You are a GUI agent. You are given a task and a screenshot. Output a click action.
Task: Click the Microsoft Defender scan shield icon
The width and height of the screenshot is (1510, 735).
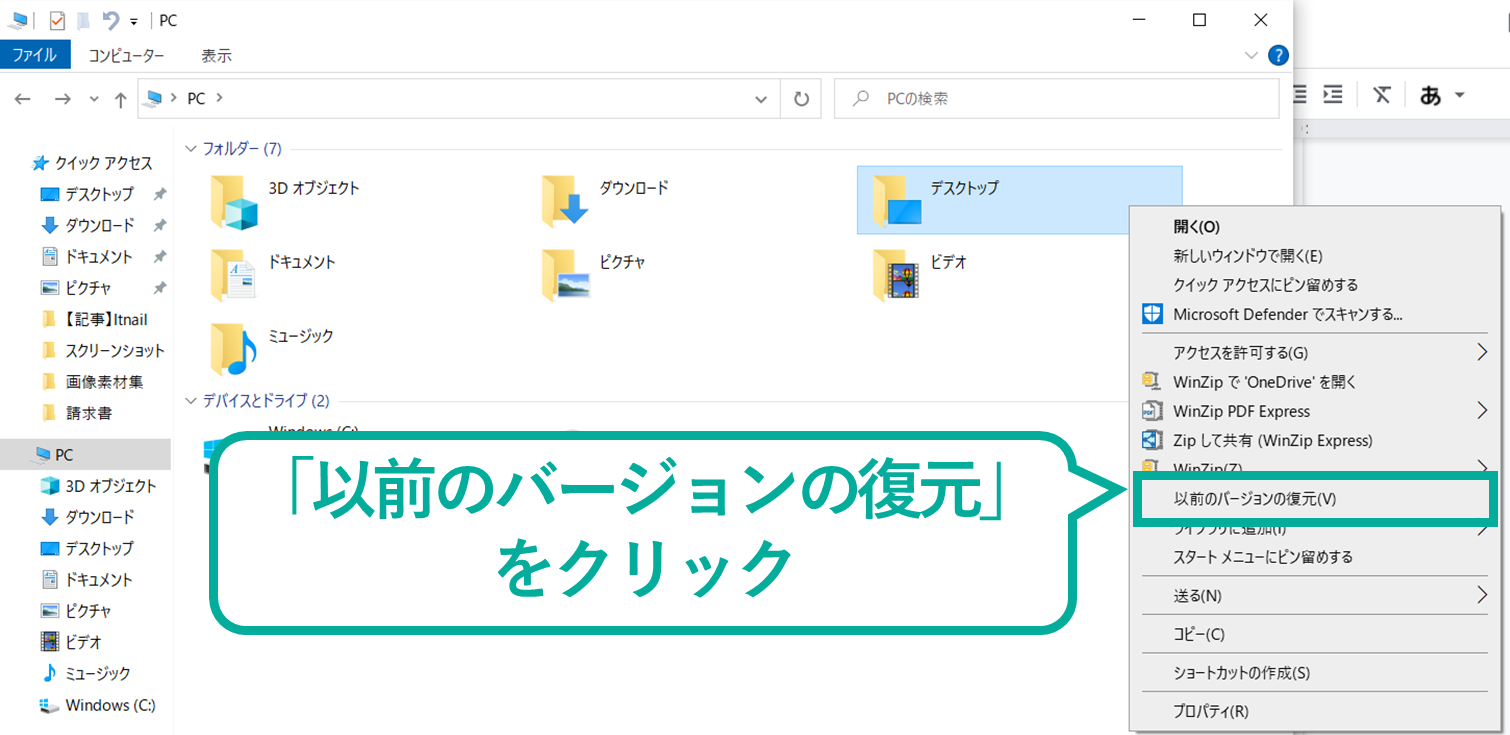click(1151, 314)
